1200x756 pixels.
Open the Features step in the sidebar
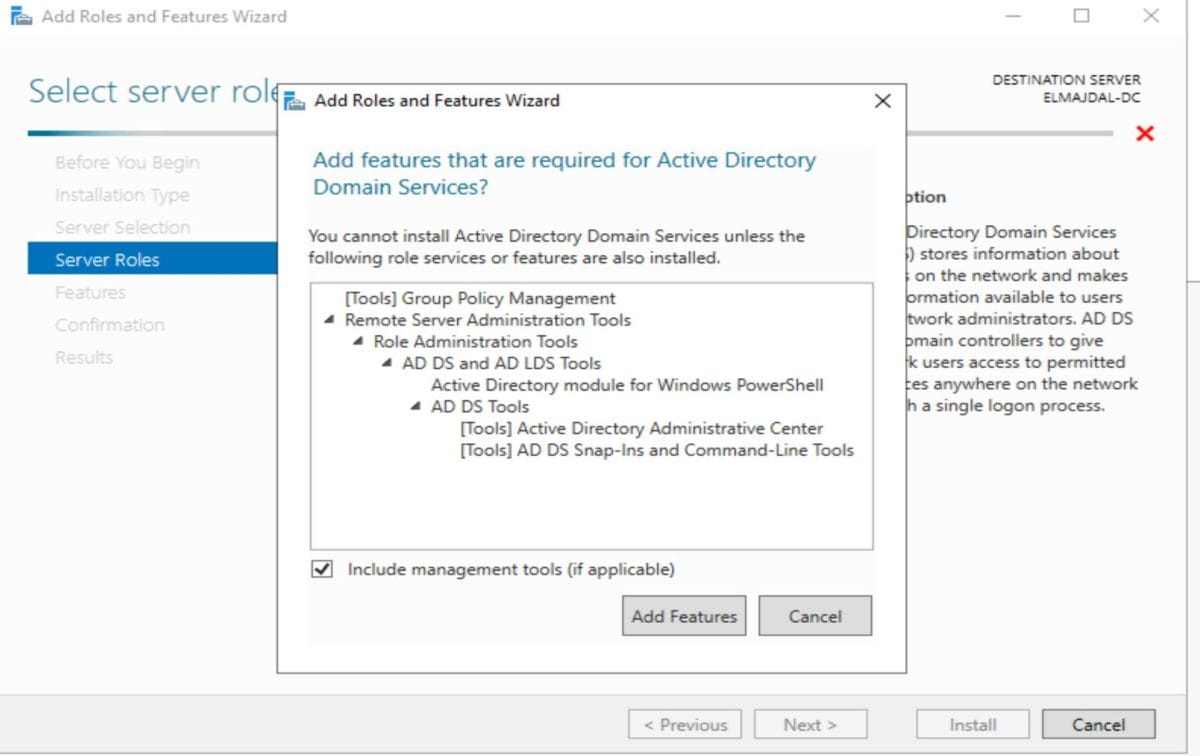tap(90, 292)
